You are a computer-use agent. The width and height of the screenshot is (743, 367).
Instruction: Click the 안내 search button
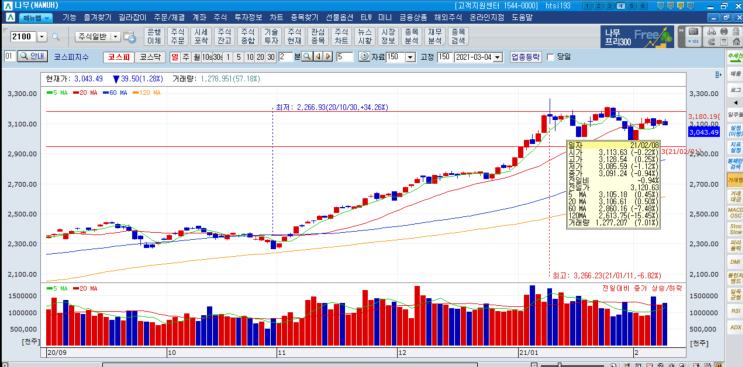32,56
